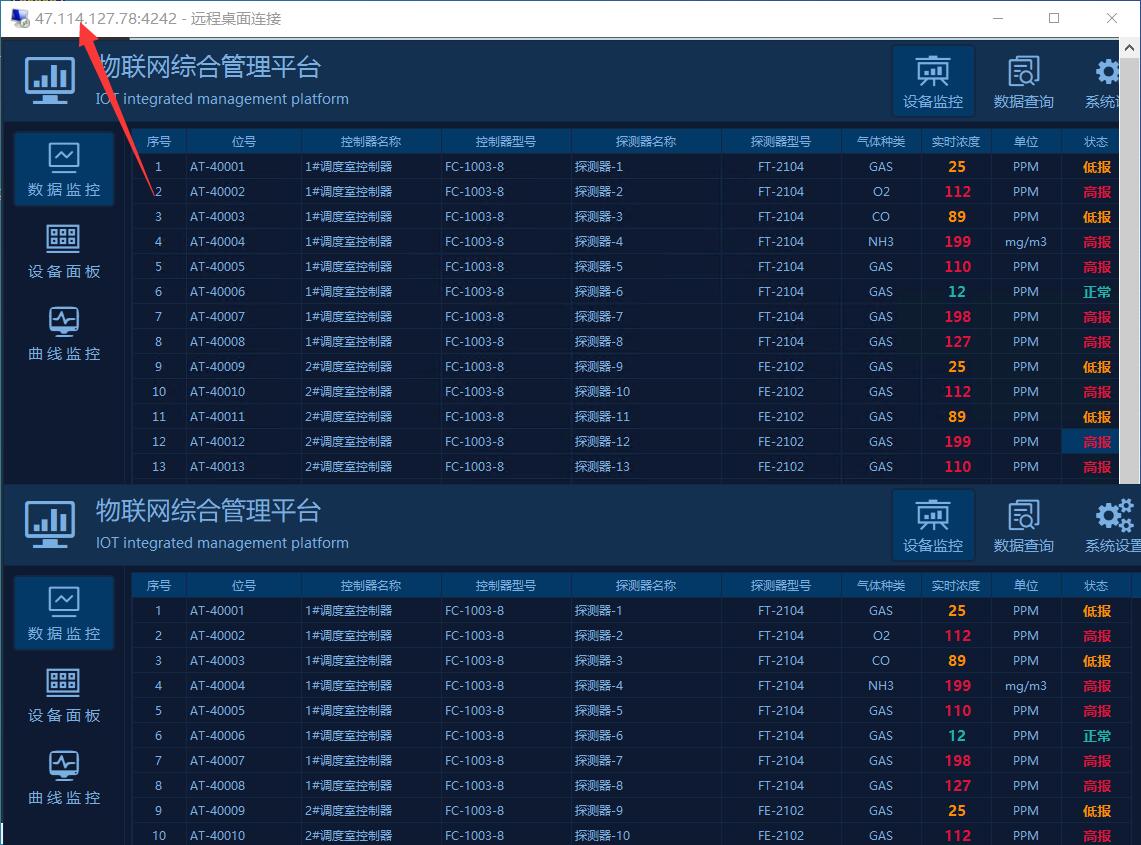Viewport: 1141px width, 845px height.
Task: Click the 实时浓度 column header in upper table
Action: 955,141
